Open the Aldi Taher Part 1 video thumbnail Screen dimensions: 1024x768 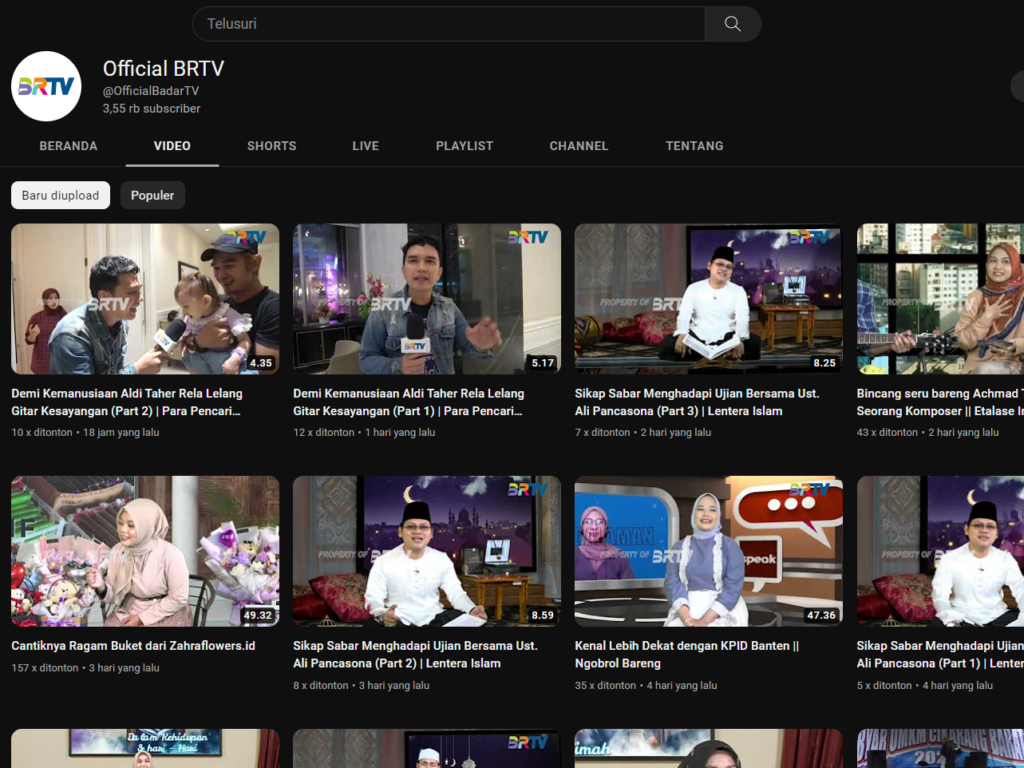(x=426, y=298)
